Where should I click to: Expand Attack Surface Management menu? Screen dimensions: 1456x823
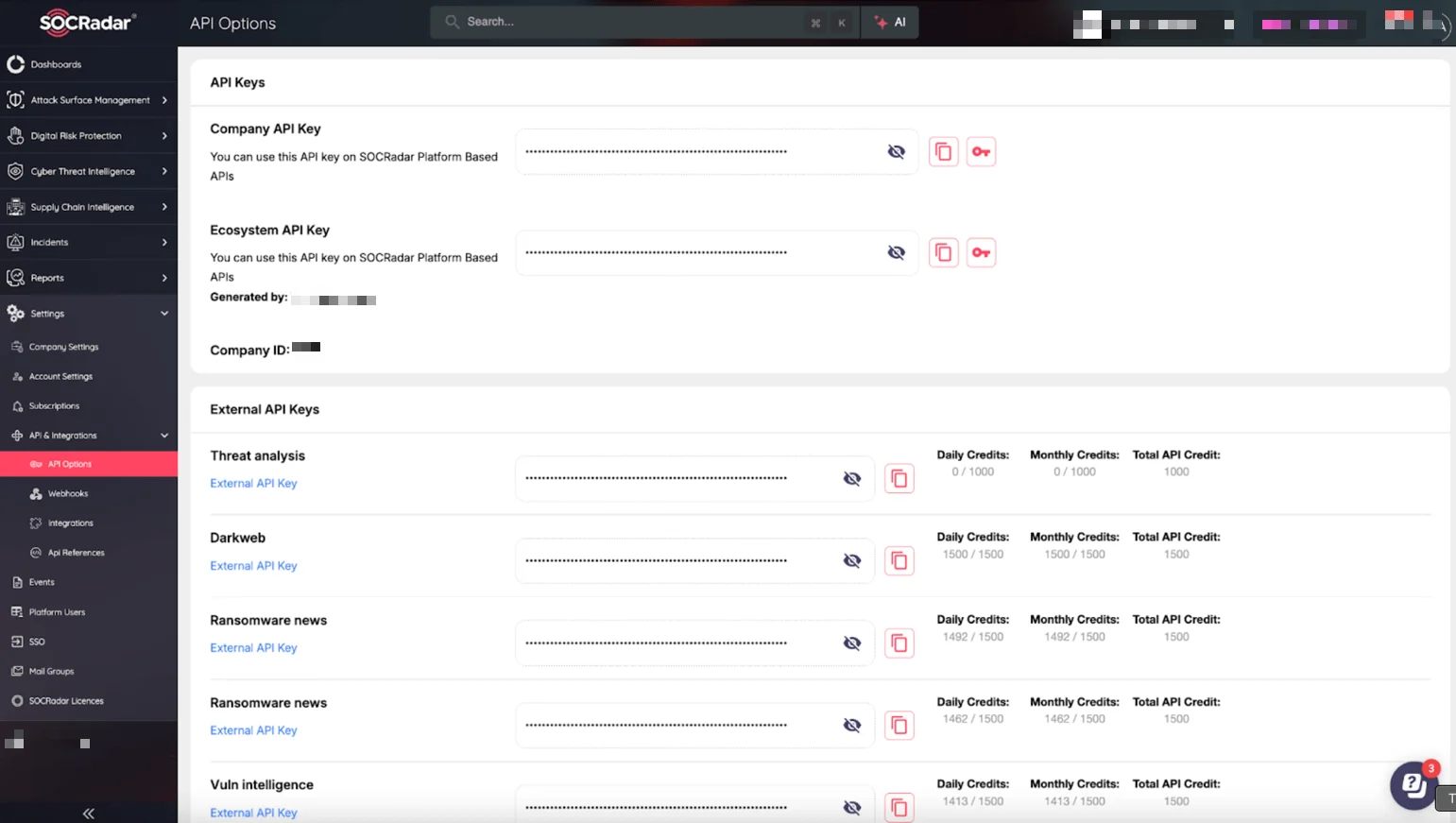89,100
